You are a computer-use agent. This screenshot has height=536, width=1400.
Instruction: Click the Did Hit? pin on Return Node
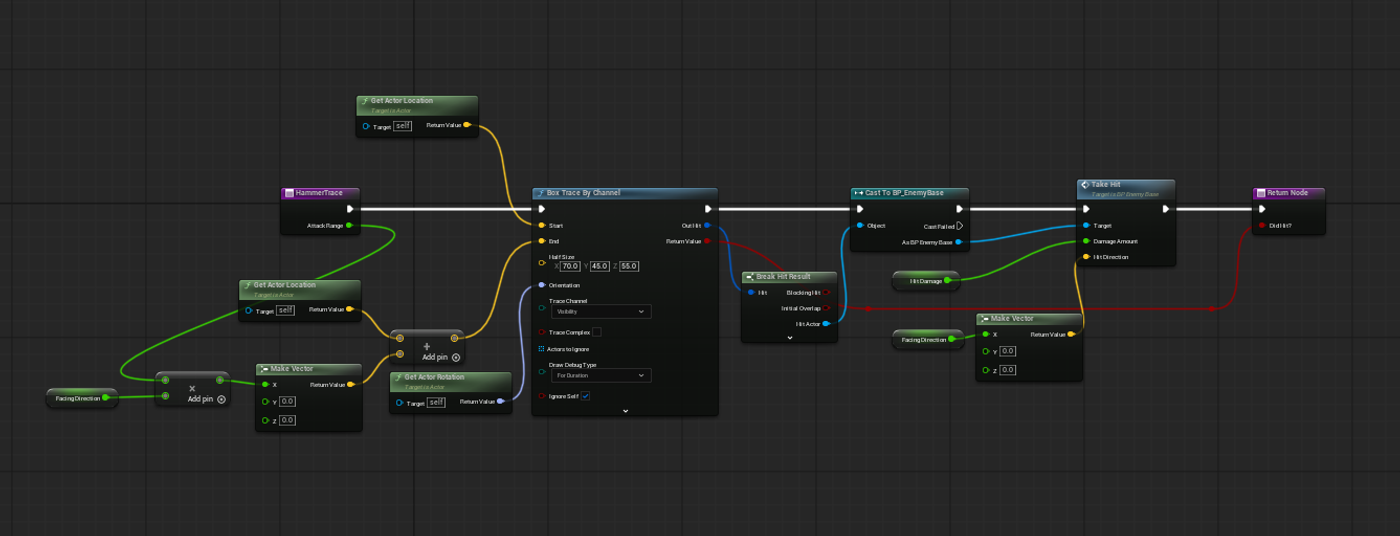[1262, 226]
